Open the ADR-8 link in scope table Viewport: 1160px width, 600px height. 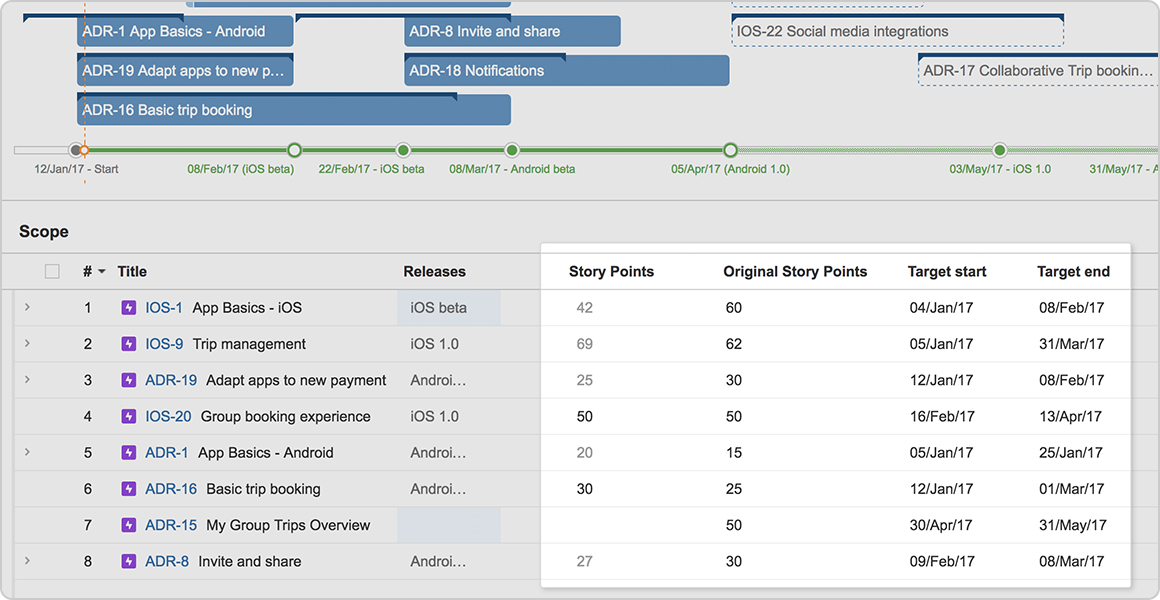tap(166, 562)
